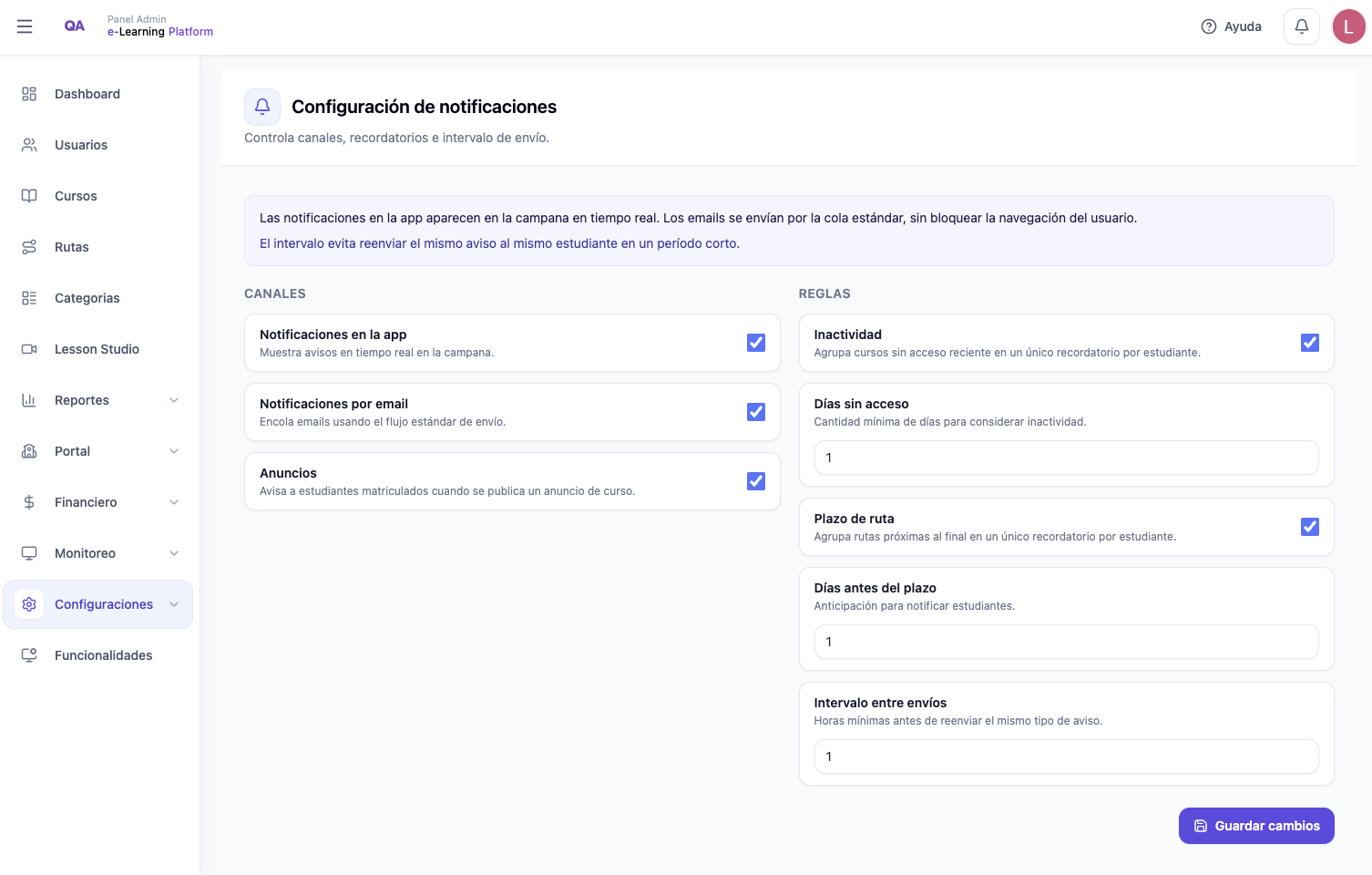This screenshot has width=1372, height=875.
Task: Click Guardar cambios button
Action: point(1256,826)
